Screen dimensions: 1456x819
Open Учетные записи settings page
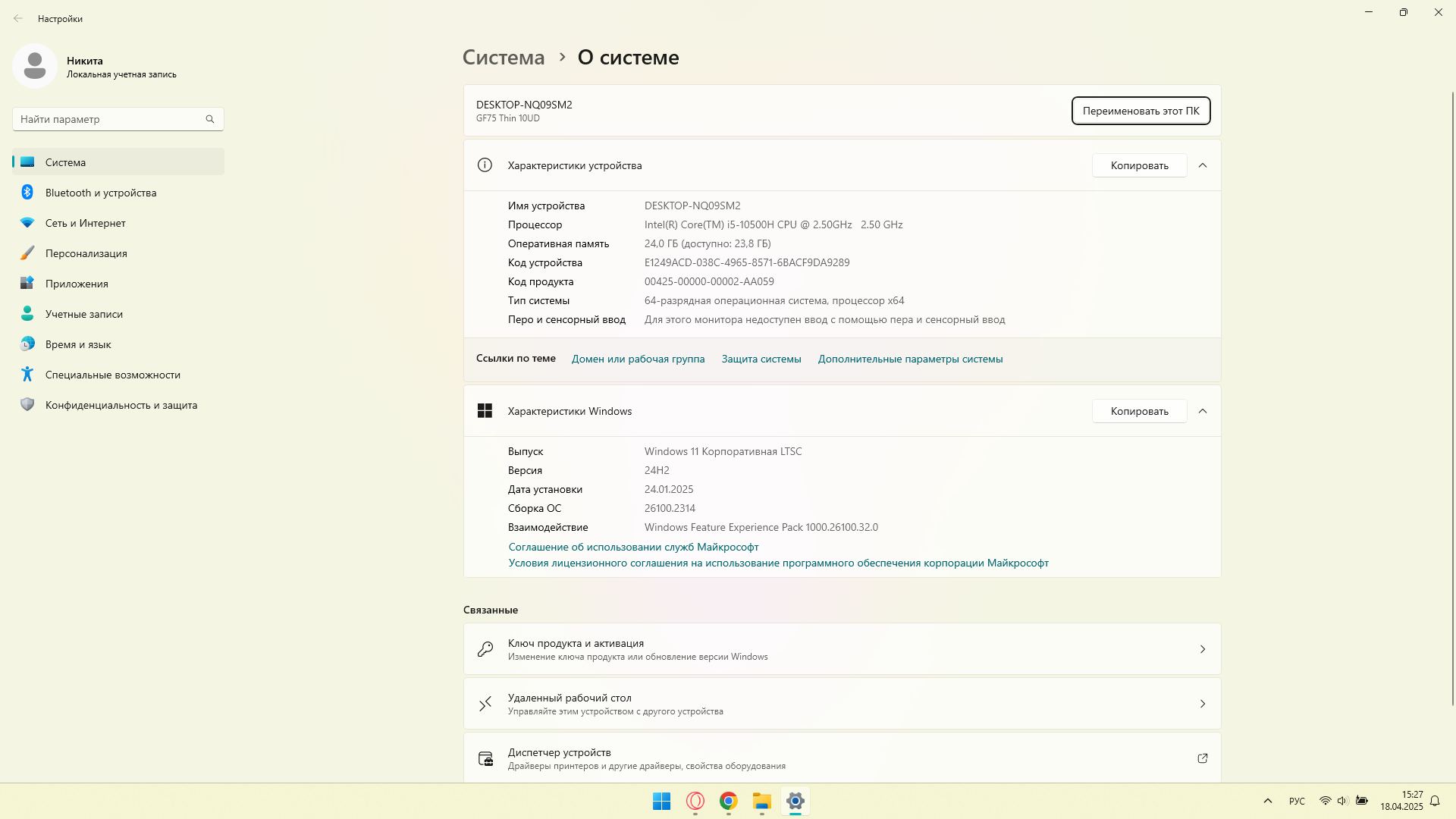118,314
